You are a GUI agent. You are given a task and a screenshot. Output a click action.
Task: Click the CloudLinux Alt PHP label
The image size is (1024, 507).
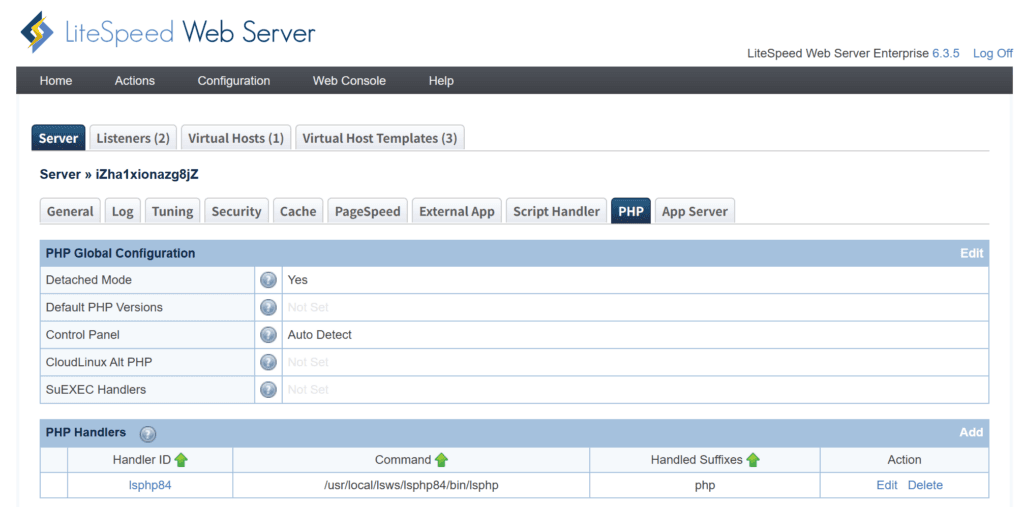pyautogui.click(x=99, y=362)
